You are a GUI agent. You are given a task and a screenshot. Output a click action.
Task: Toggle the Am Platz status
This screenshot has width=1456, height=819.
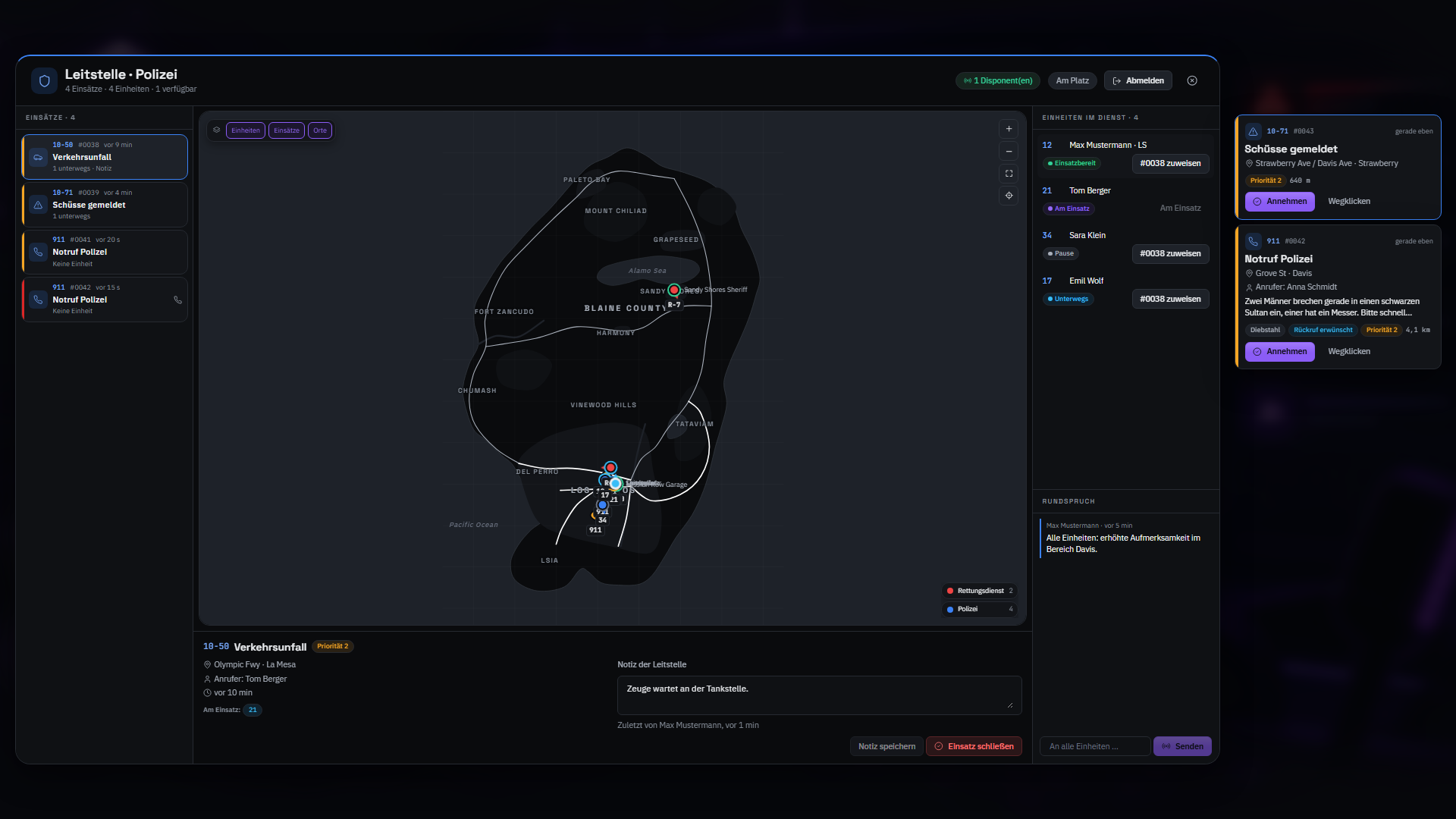[x=1072, y=80]
